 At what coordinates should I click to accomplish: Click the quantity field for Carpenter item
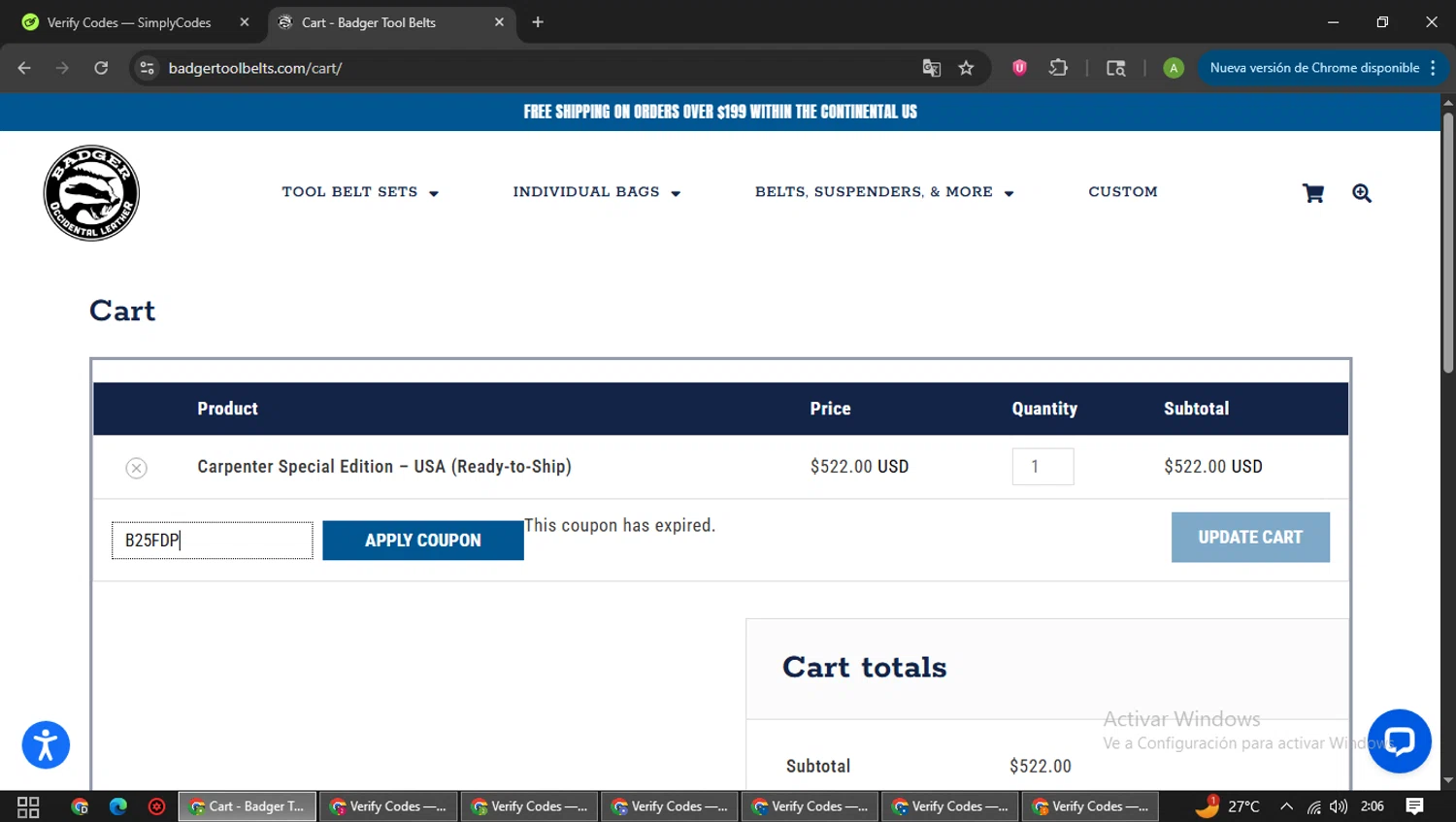pyautogui.click(x=1042, y=467)
